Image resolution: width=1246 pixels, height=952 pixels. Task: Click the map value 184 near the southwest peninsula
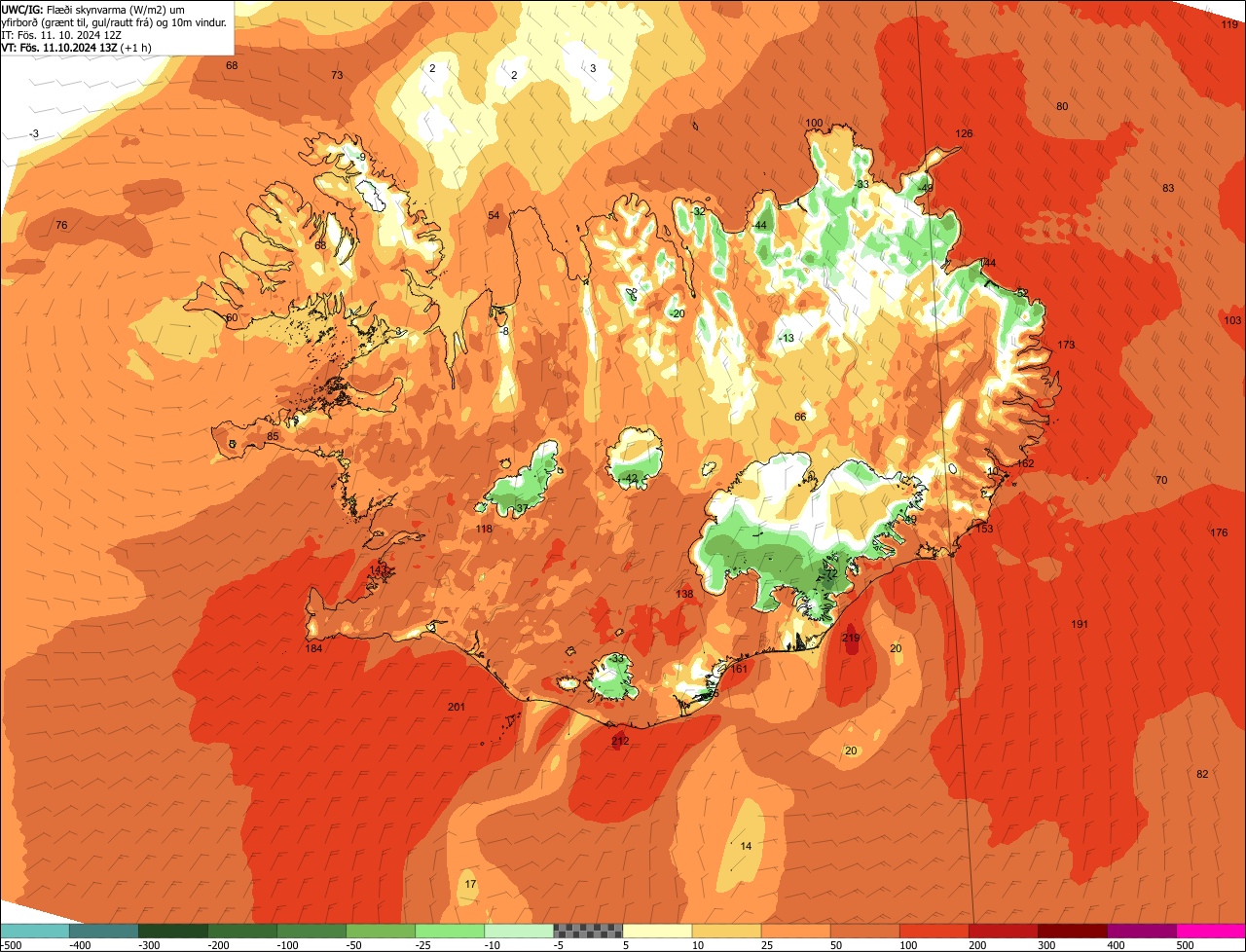313,648
